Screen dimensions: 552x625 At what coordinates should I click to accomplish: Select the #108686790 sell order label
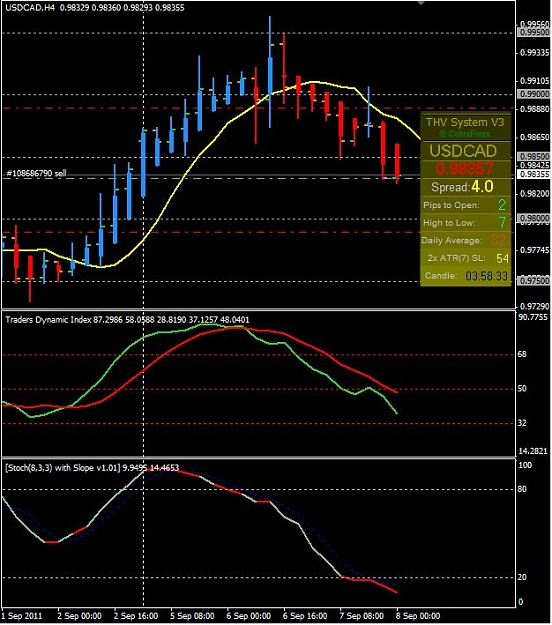coord(36,173)
